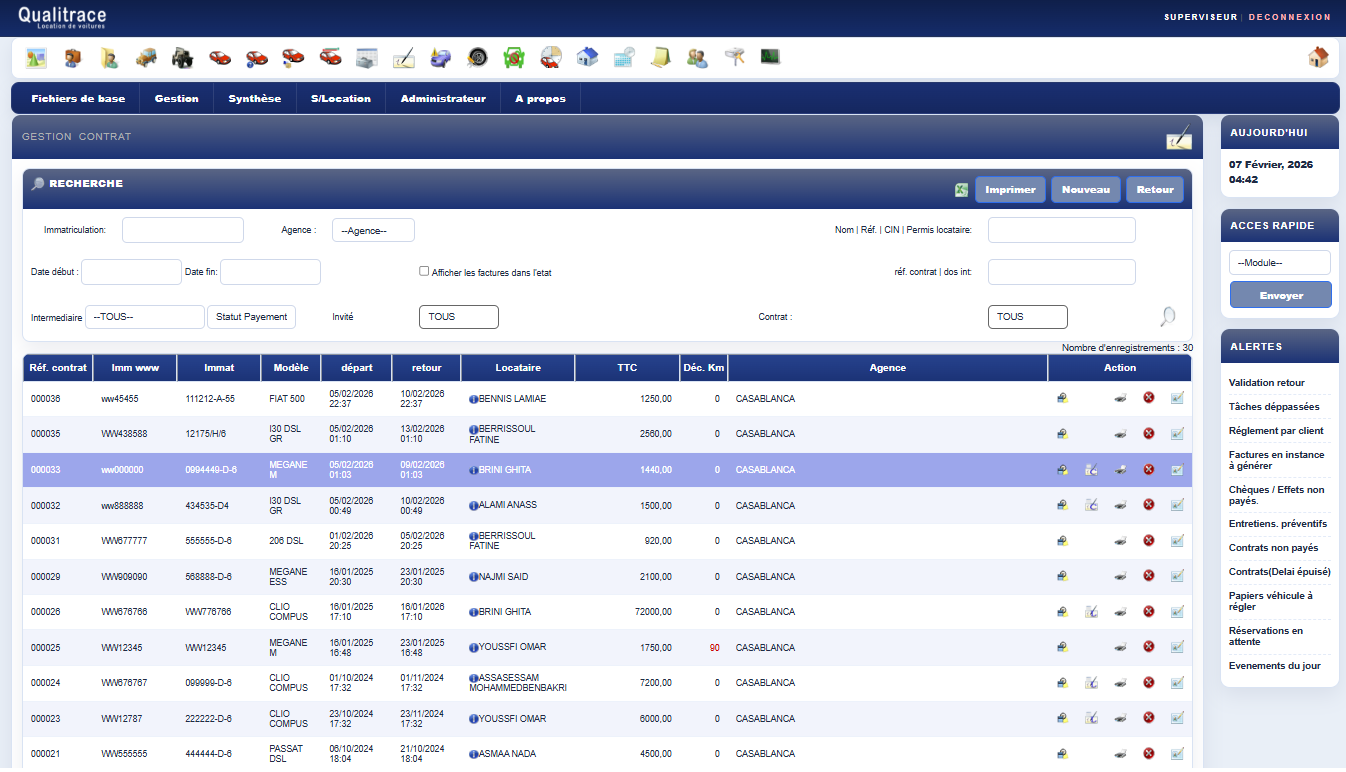Open the Contrat TOUS dropdown
The image size is (1346, 772).
[1028, 317]
